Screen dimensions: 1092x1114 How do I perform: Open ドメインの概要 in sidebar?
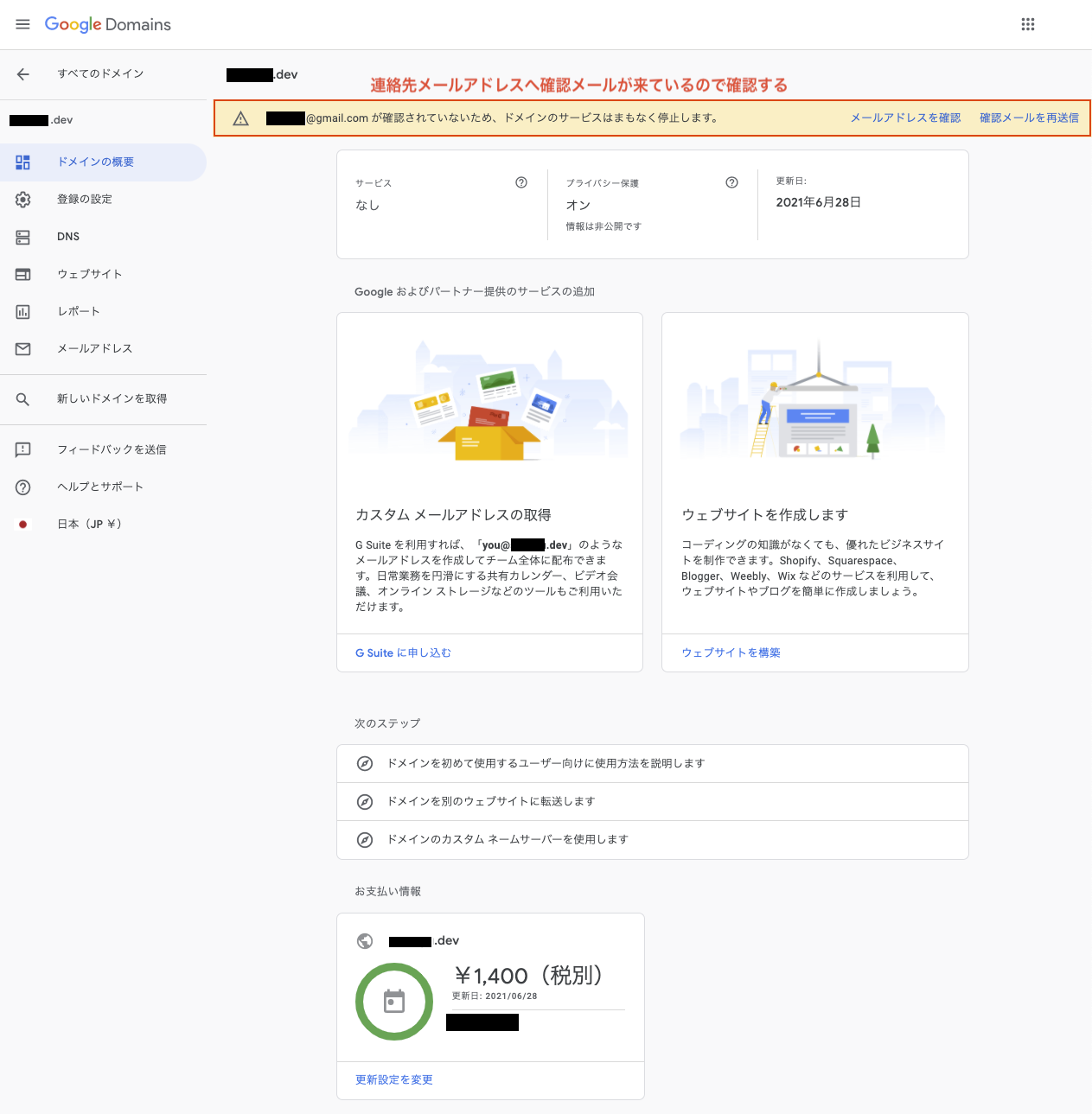(x=103, y=162)
